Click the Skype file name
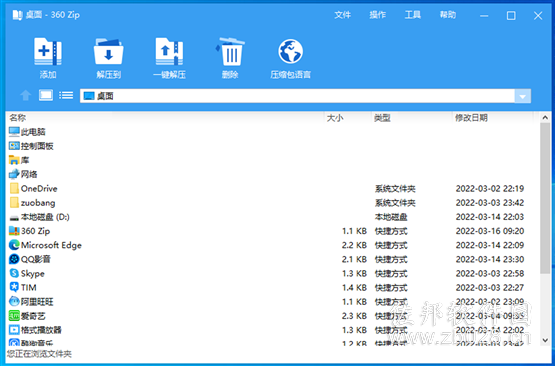 (x=33, y=274)
